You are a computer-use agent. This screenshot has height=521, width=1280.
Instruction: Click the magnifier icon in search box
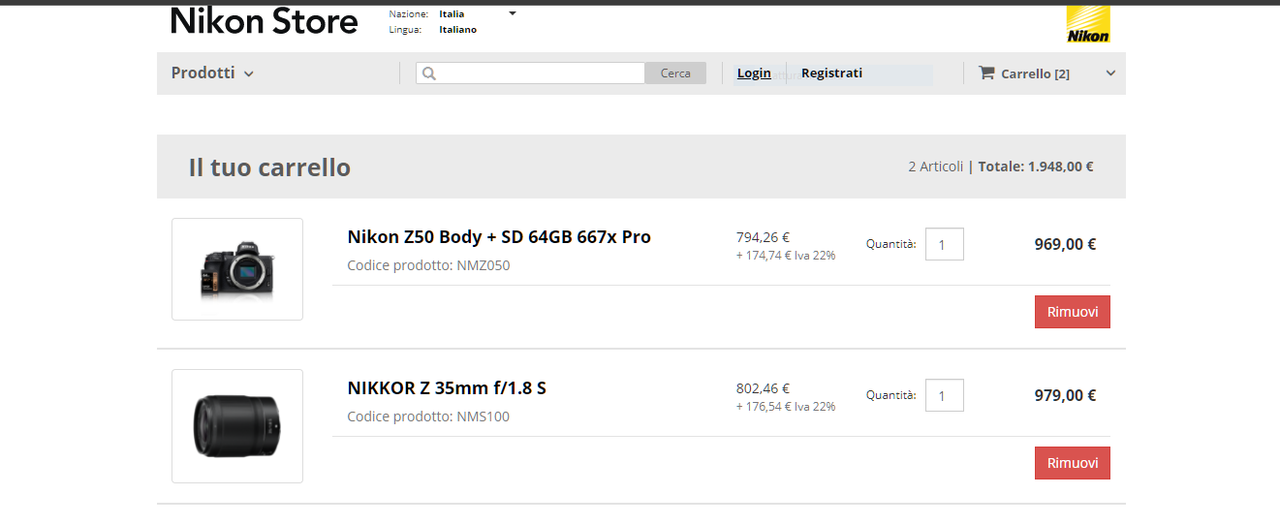click(x=428, y=73)
